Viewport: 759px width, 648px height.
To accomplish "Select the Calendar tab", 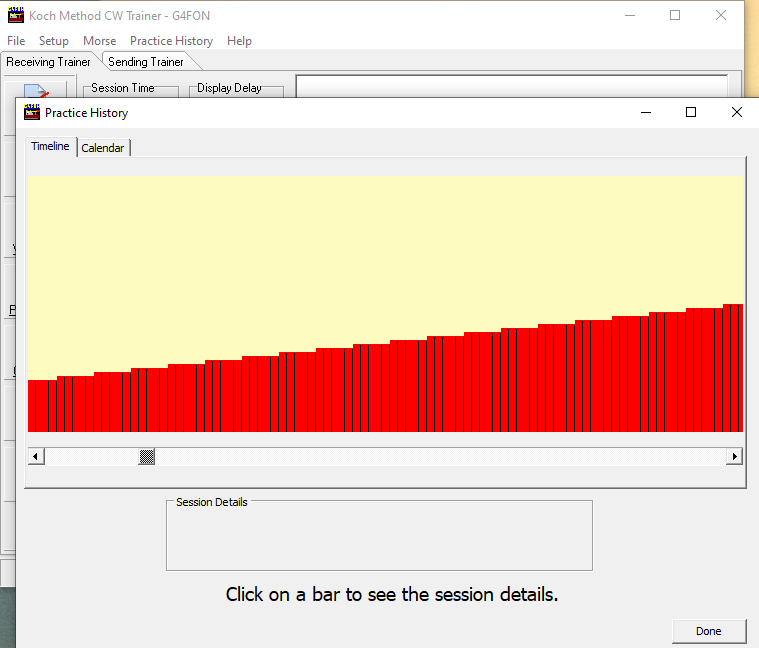I will pyautogui.click(x=103, y=148).
